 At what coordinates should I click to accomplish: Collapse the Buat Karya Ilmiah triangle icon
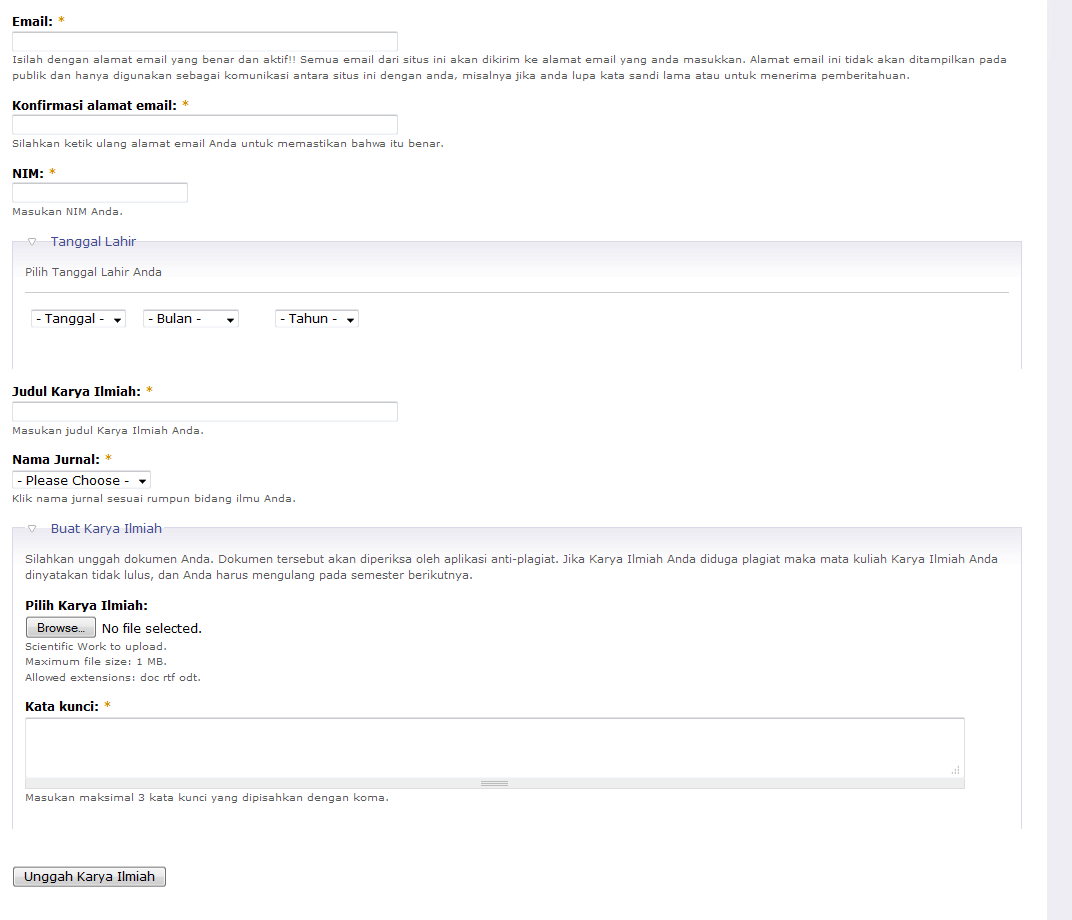pos(32,529)
